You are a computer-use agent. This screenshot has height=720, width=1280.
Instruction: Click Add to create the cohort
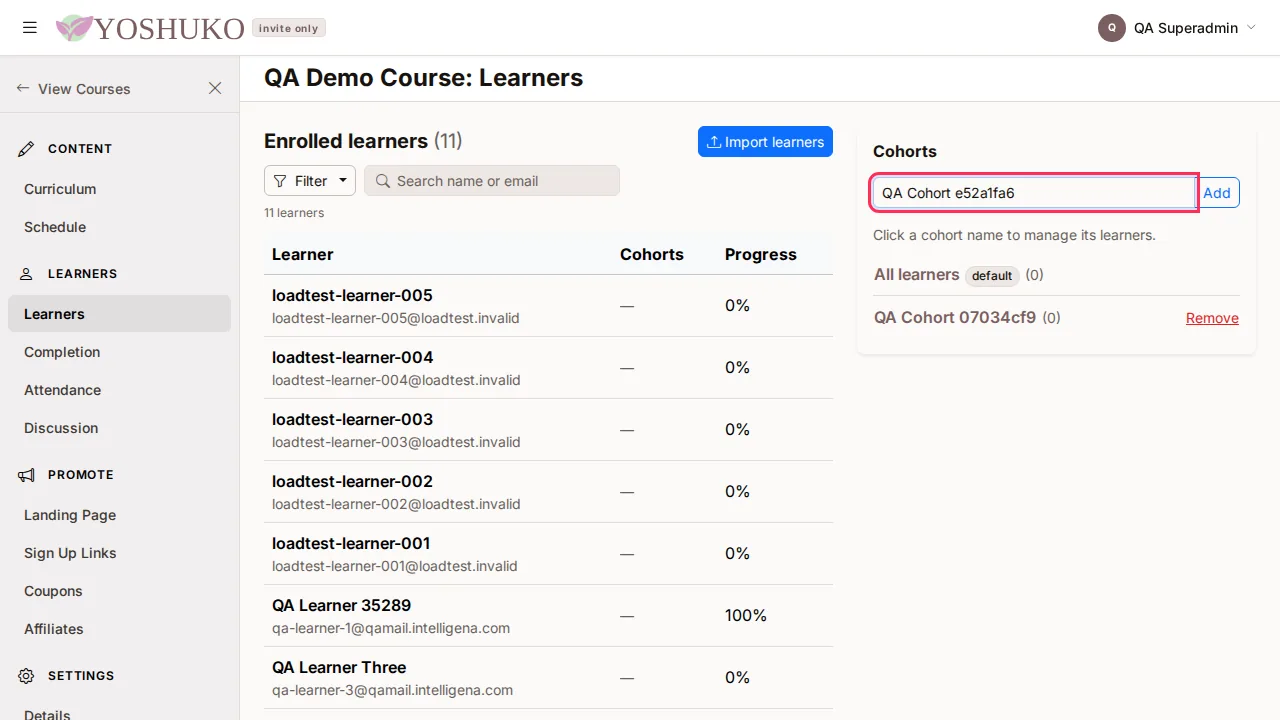tap(1217, 193)
